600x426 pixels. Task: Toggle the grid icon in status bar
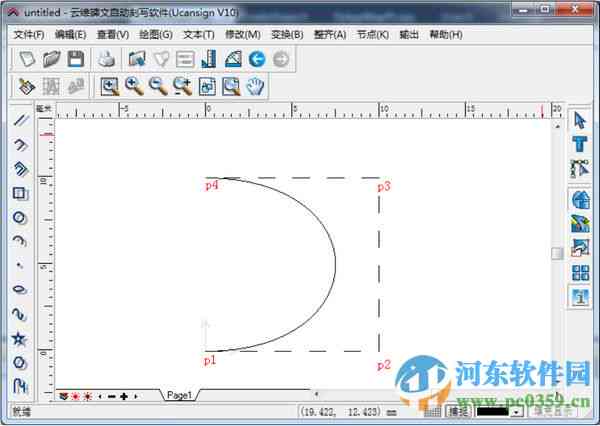point(433,412)
